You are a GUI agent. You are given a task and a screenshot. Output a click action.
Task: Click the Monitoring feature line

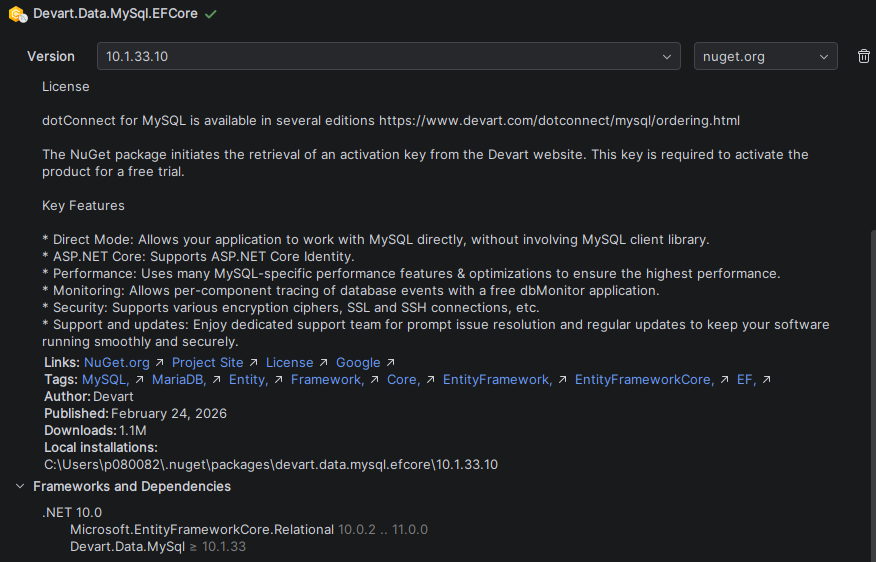350,290
